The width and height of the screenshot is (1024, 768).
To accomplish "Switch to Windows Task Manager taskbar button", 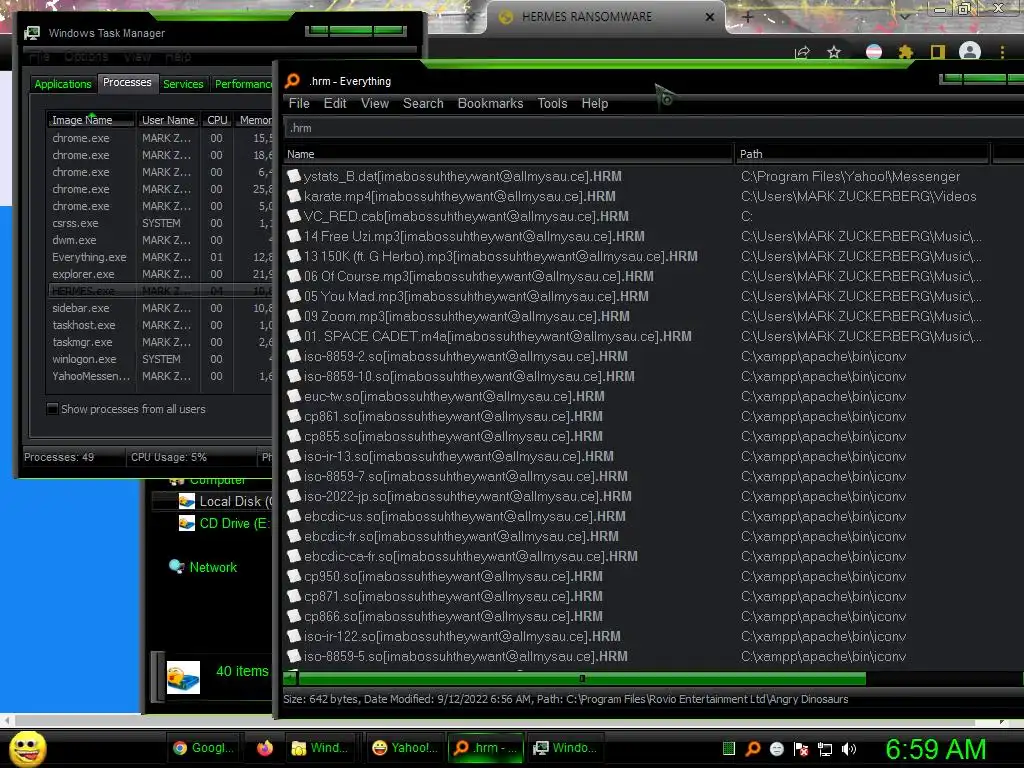I will [x=566, y=748].
